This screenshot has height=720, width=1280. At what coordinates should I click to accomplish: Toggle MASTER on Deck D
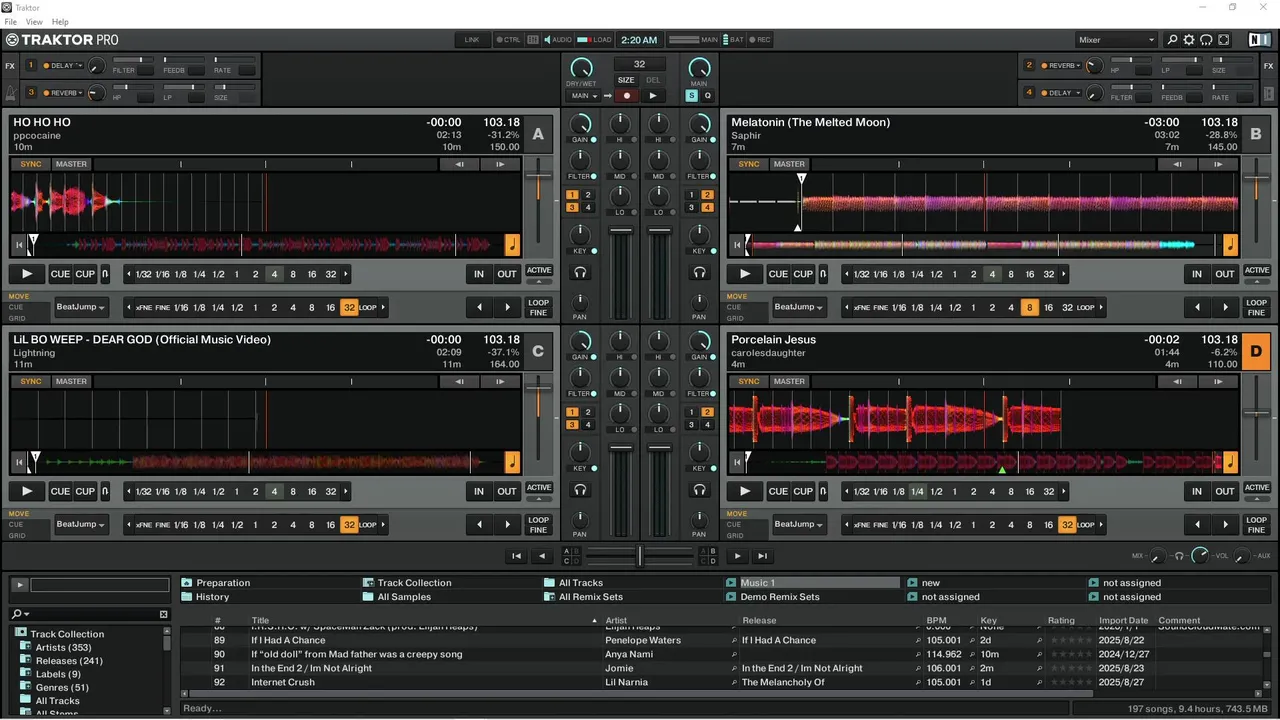pos(789,381)
